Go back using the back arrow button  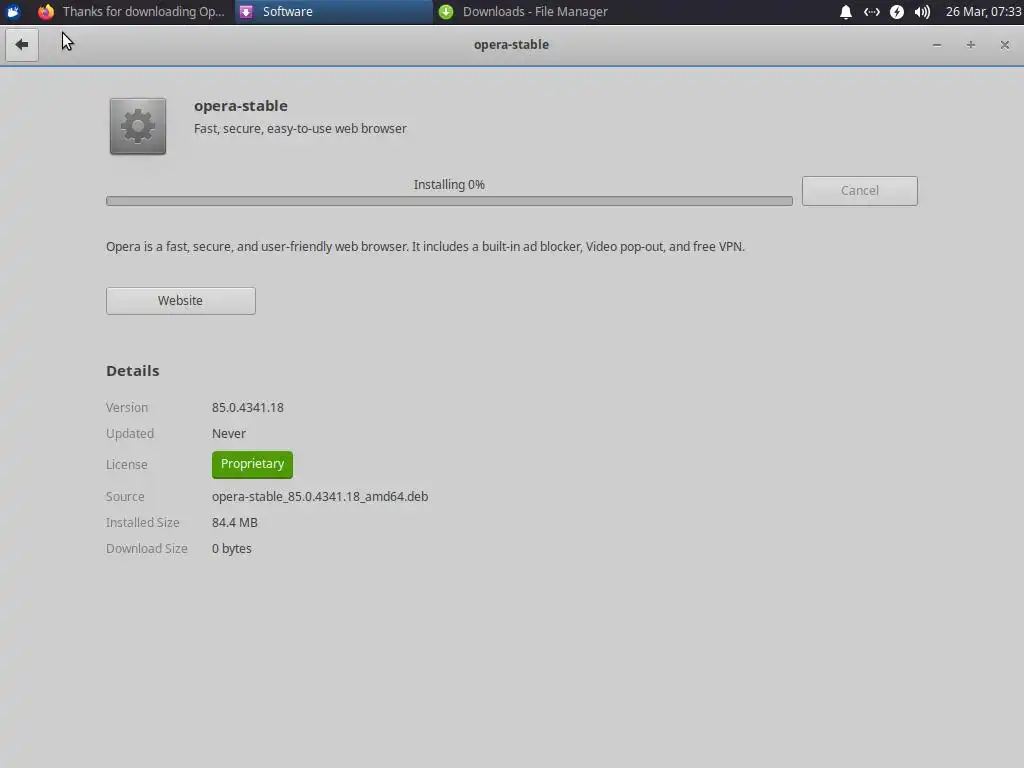pos(22,45)
